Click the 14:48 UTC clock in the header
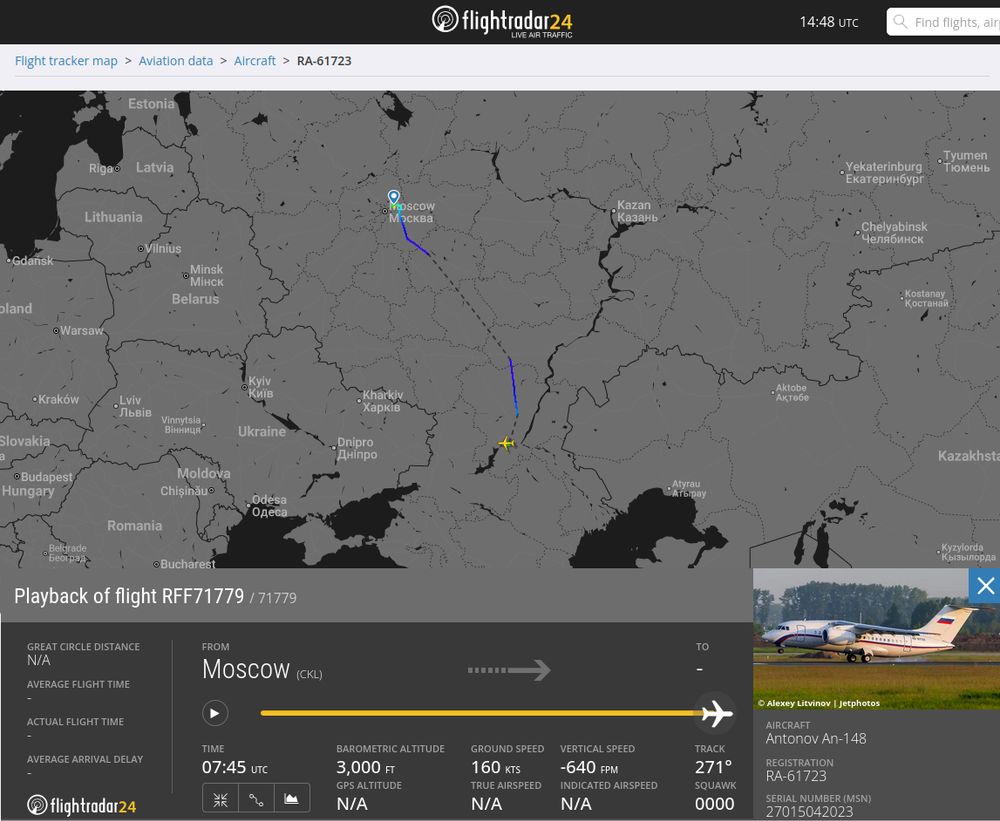 pyautogui.click(x=828, y=22)
